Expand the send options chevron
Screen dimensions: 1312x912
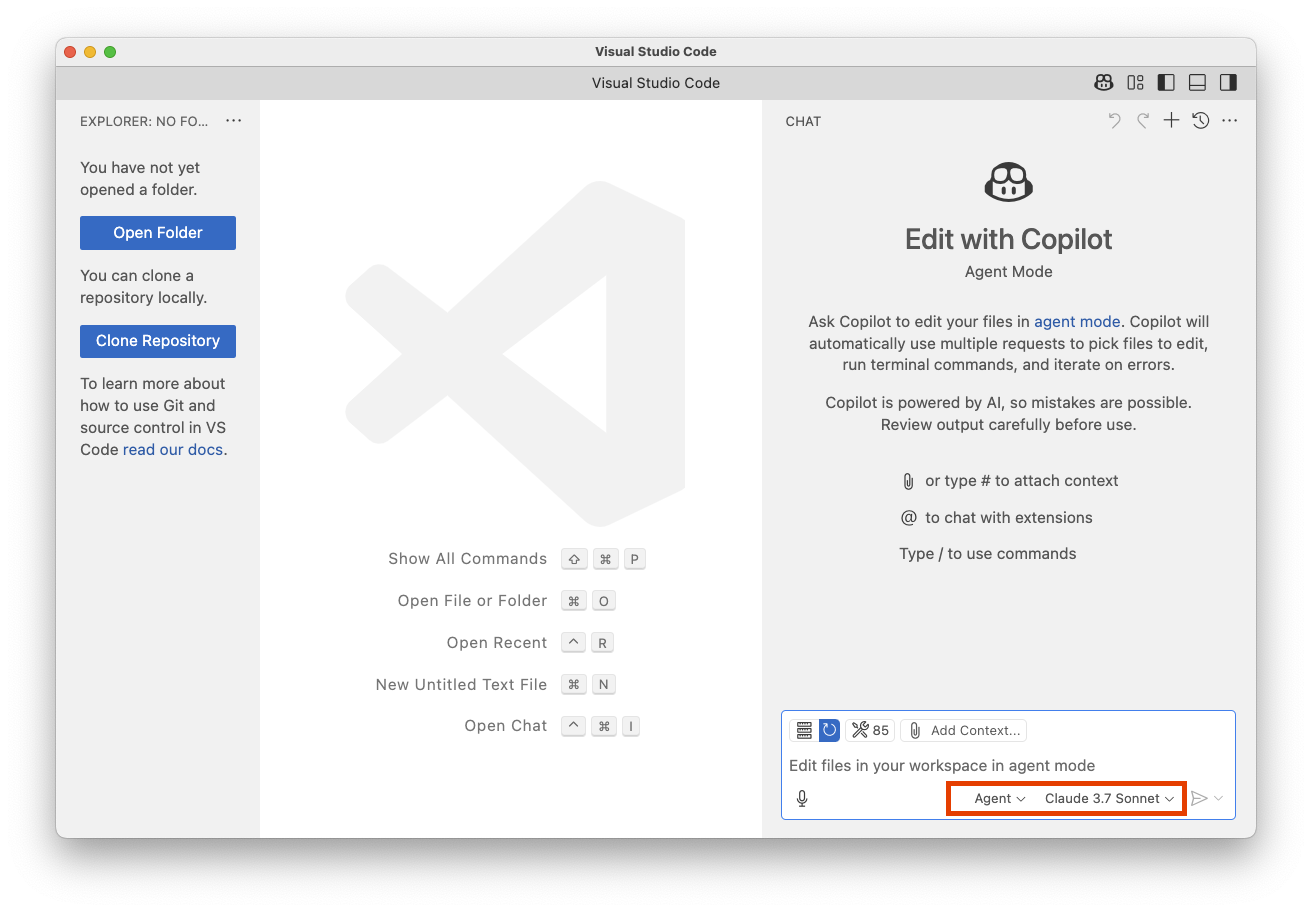coord(1219,798)
